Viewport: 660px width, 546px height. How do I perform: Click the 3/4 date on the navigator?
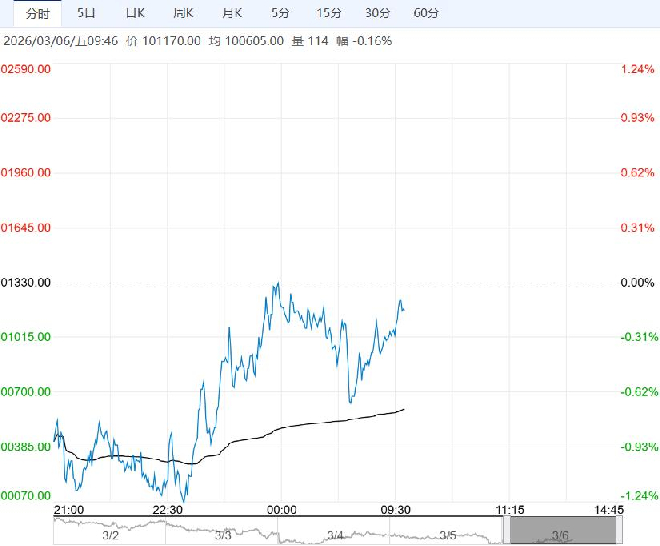335,535
